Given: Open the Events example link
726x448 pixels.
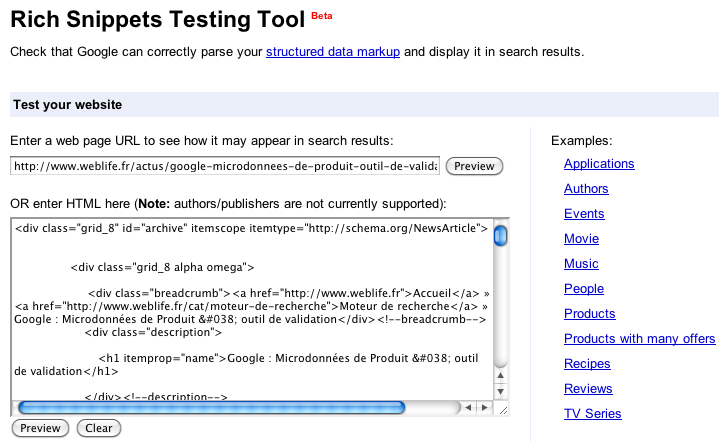Looking at the screenshot, I should (584, 214).
